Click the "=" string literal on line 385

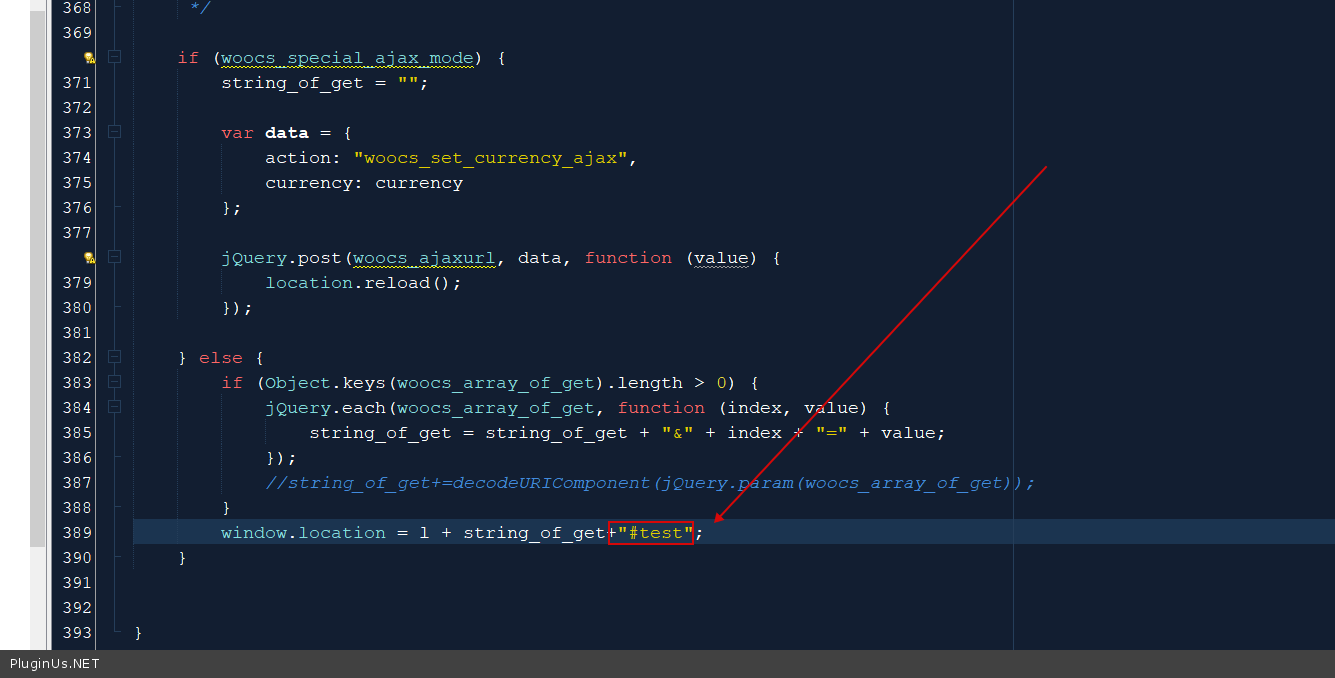coord(832,433)
